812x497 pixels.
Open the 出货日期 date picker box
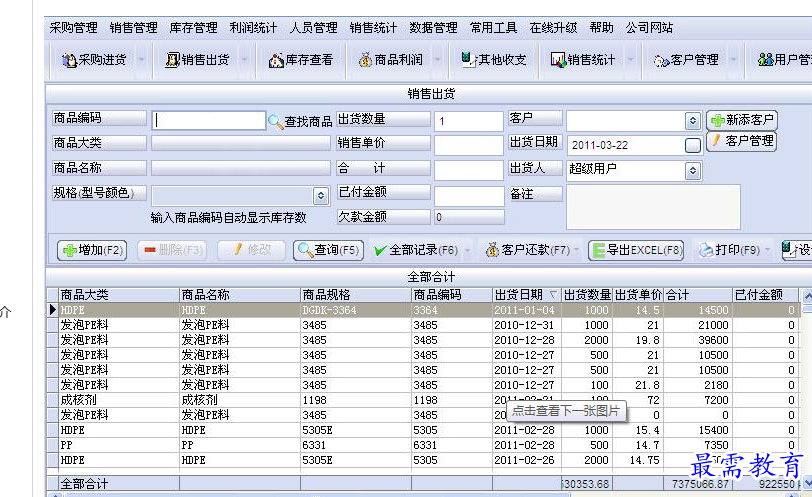[693, 145]
